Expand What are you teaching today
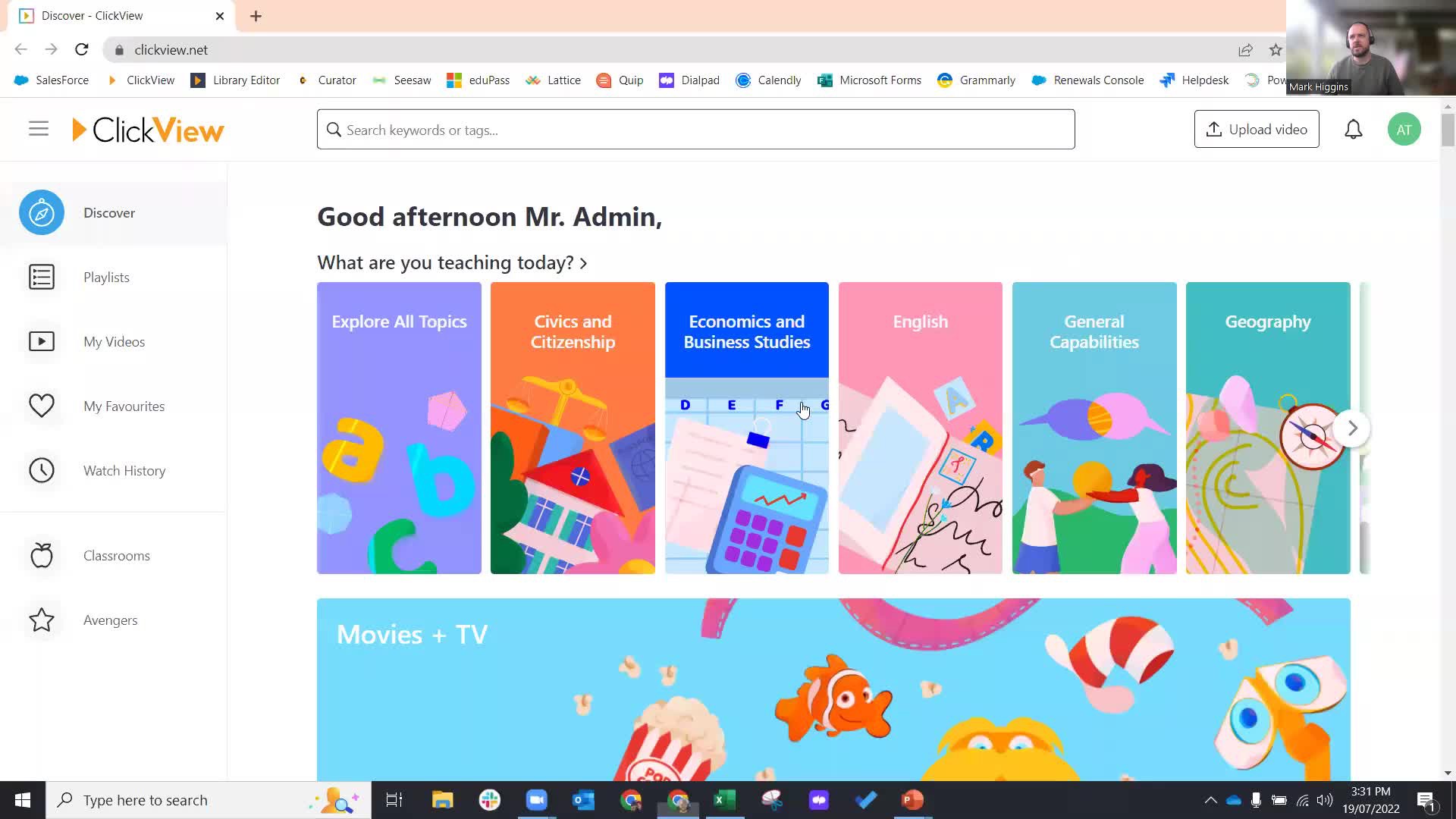Screen dimensions: 1456x819 [x=452, y=262]
